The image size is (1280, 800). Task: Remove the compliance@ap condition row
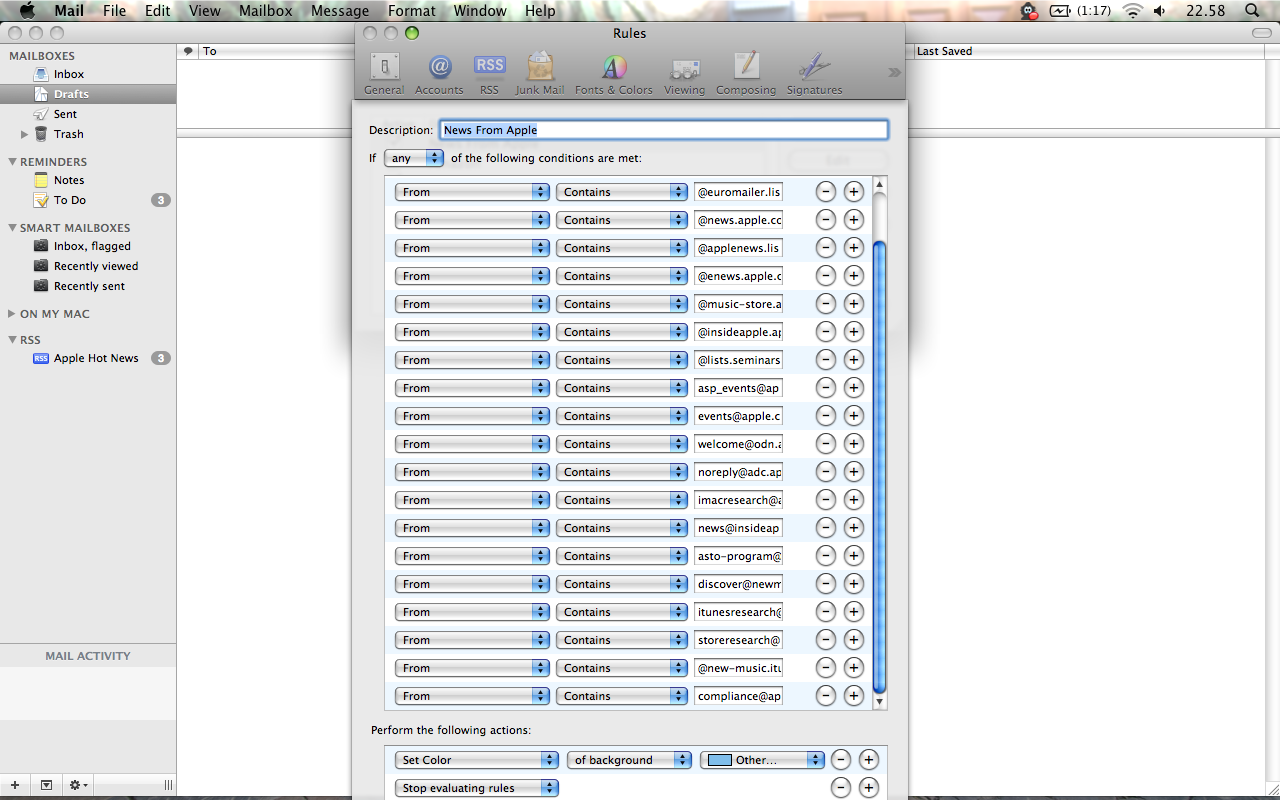[826, 696]
